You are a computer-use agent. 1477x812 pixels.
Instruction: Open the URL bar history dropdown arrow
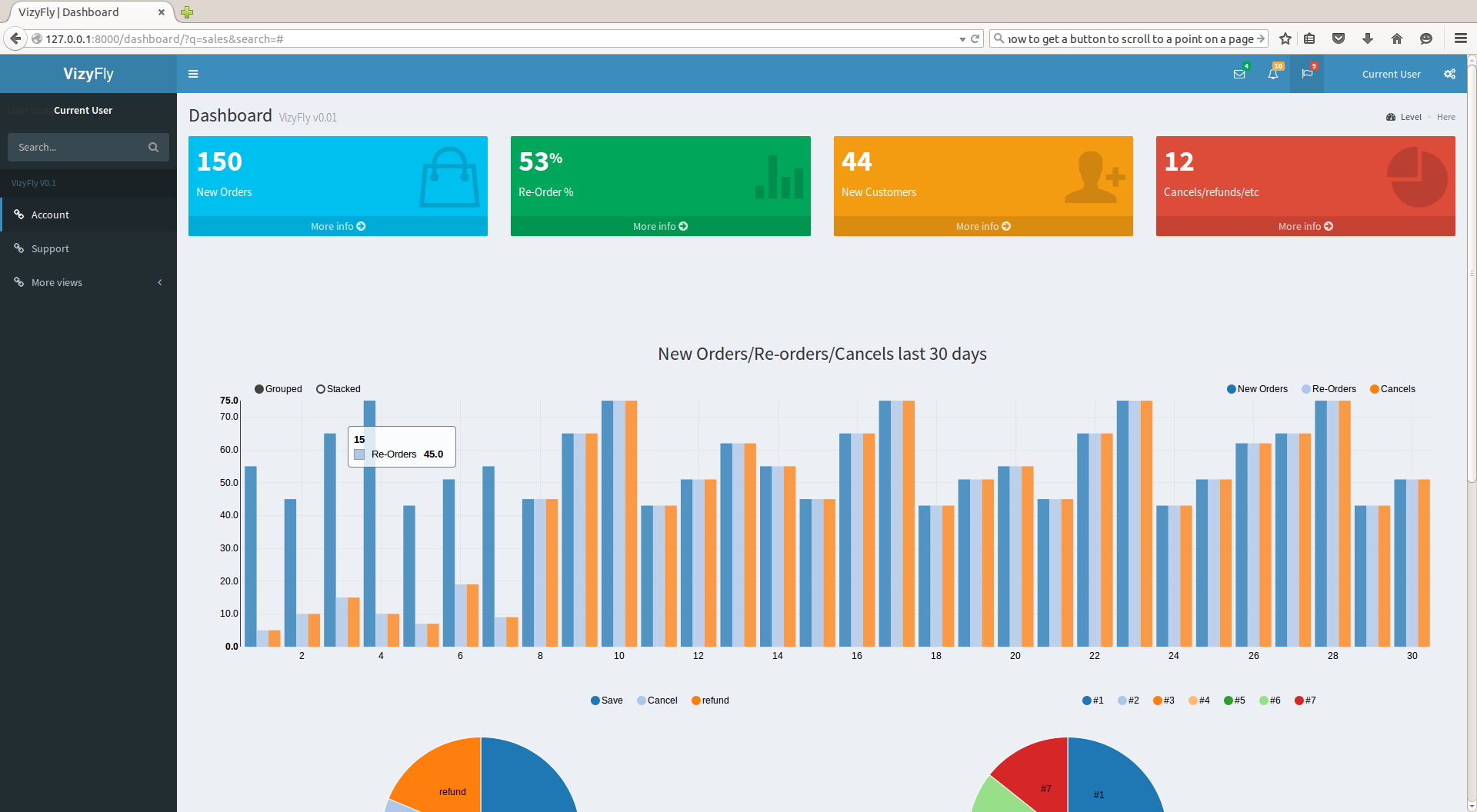point(962,39)
